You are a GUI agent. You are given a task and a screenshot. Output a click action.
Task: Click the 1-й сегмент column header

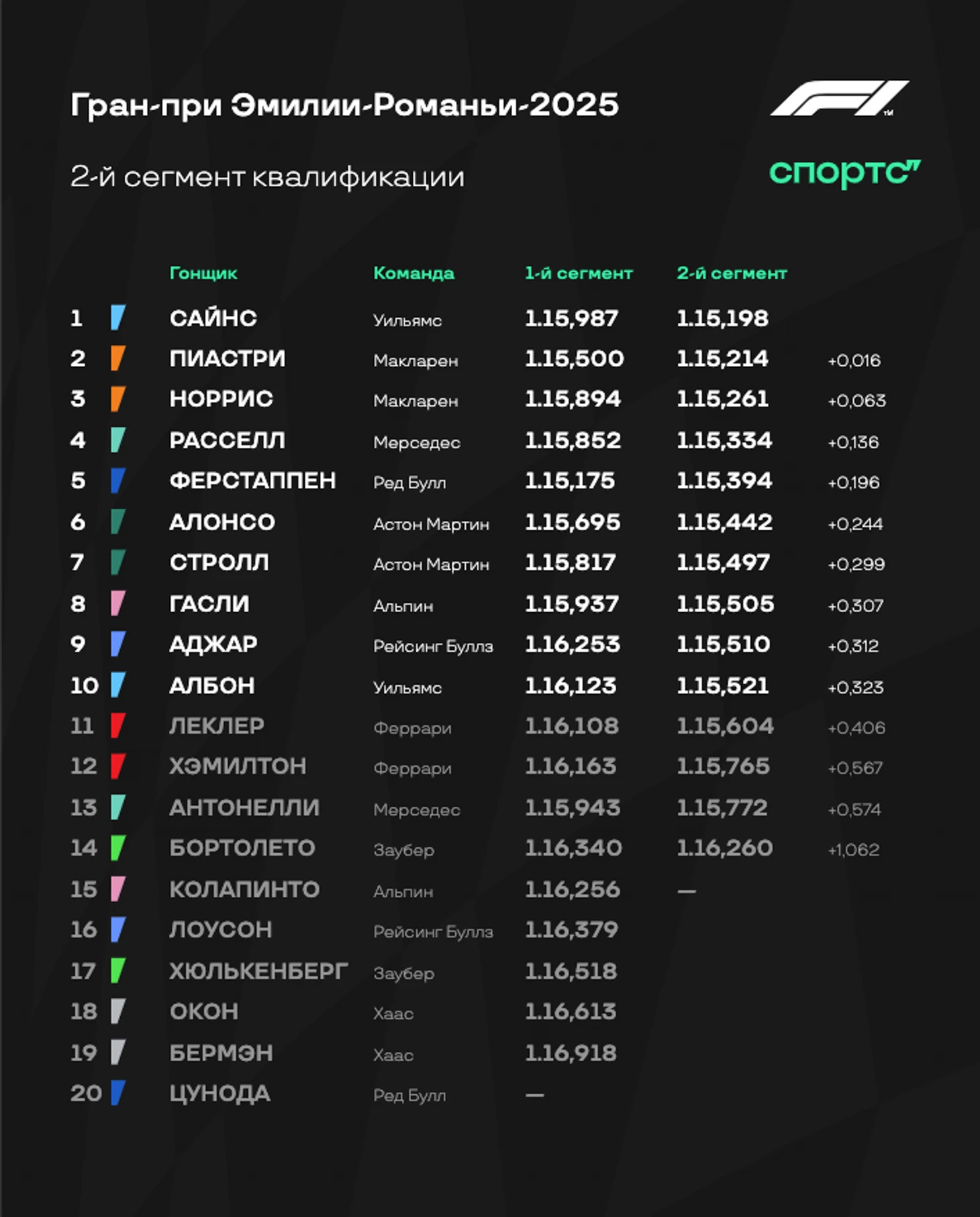click(x=579, y=273)
